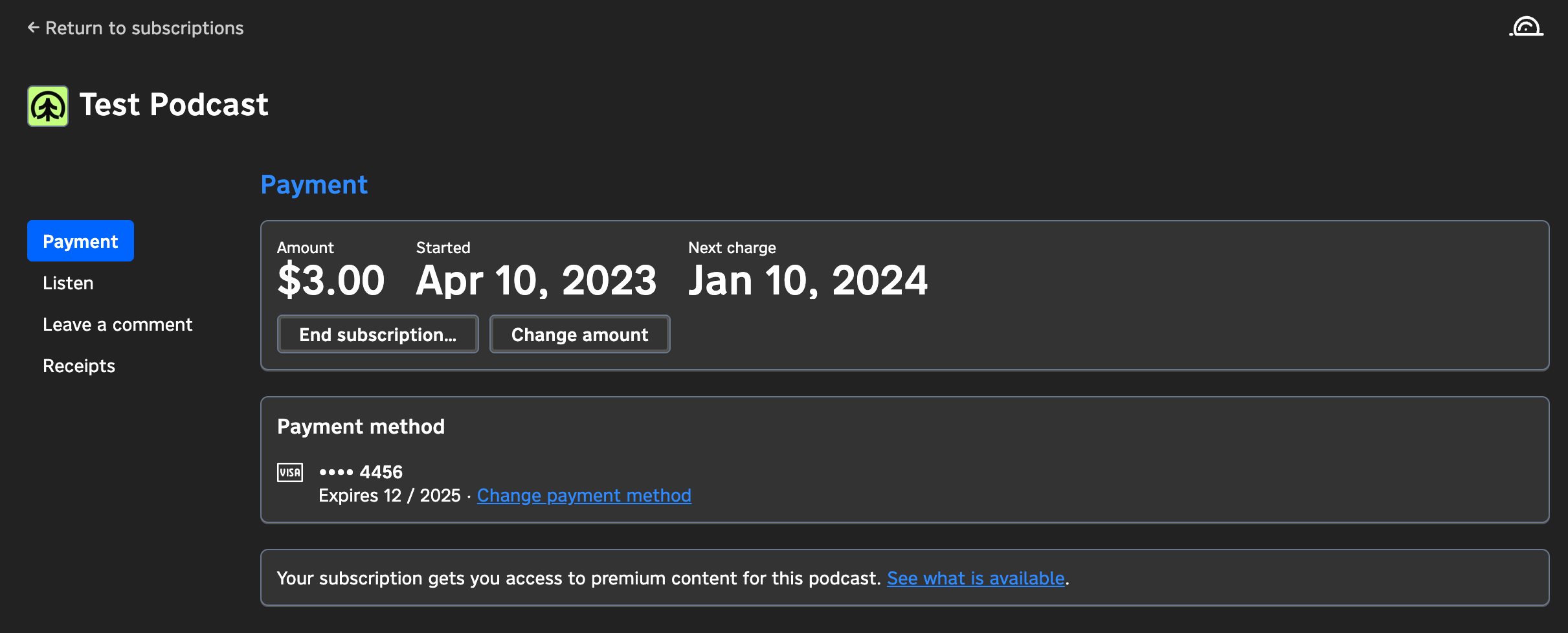The width and height of the screenshot is (1568, 633).
Task: Follow the See what is available link
Action: tap(976, 577)
